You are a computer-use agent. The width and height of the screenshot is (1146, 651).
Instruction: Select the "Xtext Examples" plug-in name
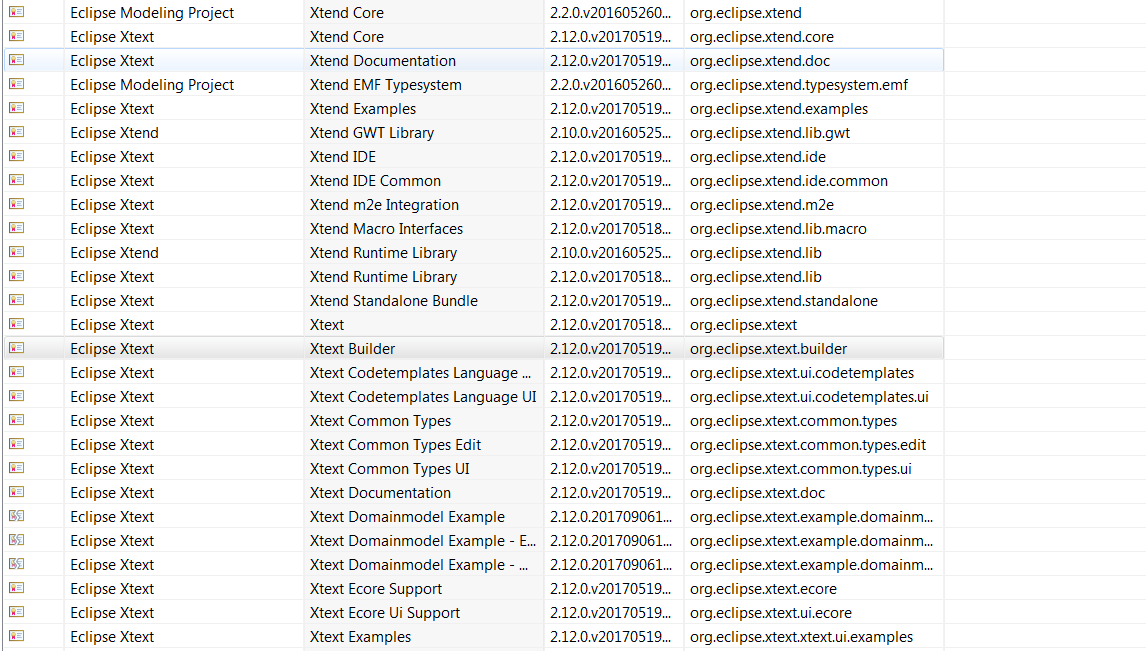coord(360,637)
